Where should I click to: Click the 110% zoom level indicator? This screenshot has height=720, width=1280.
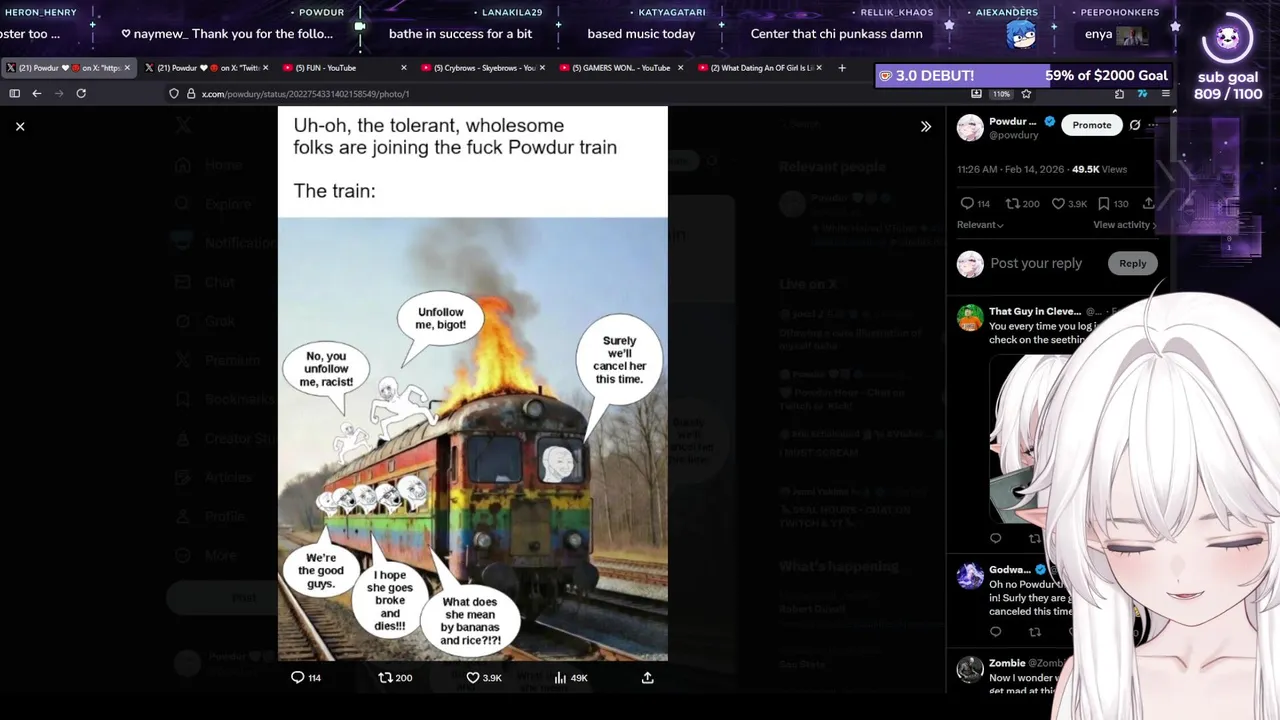pyautogui.click(x=1001, y=94)
